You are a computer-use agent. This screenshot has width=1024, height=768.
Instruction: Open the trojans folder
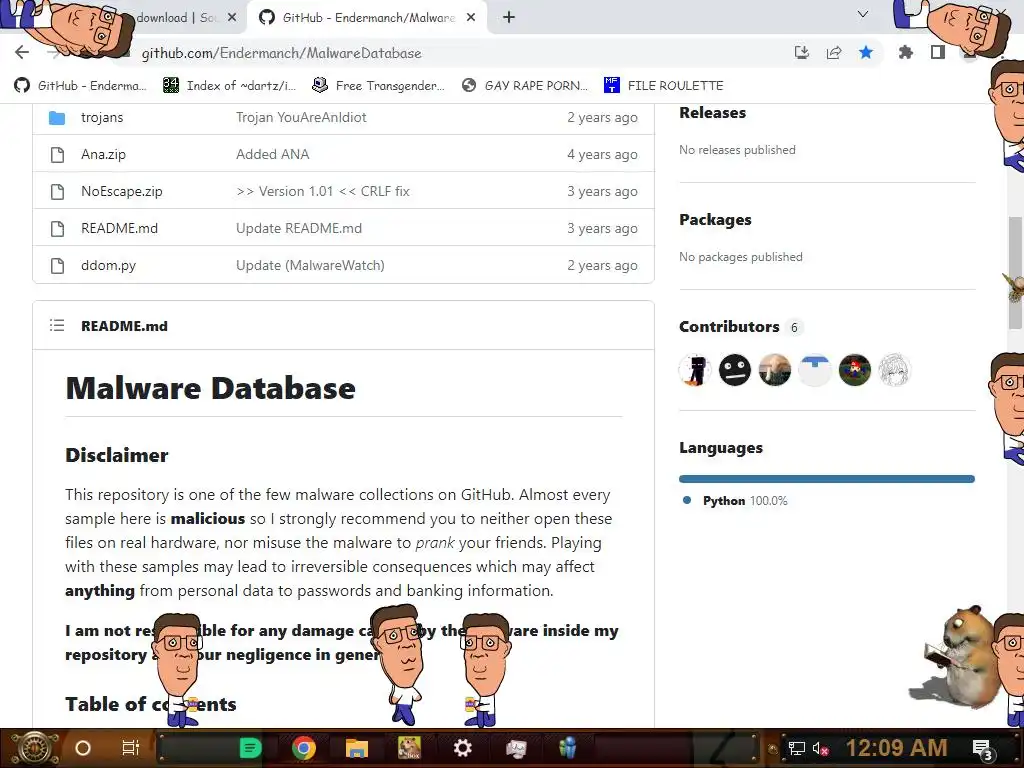pos(102,118)
